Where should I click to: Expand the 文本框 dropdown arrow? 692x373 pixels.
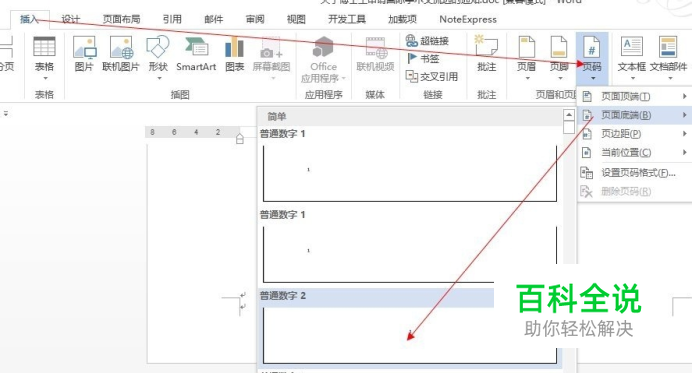[632, 79]
